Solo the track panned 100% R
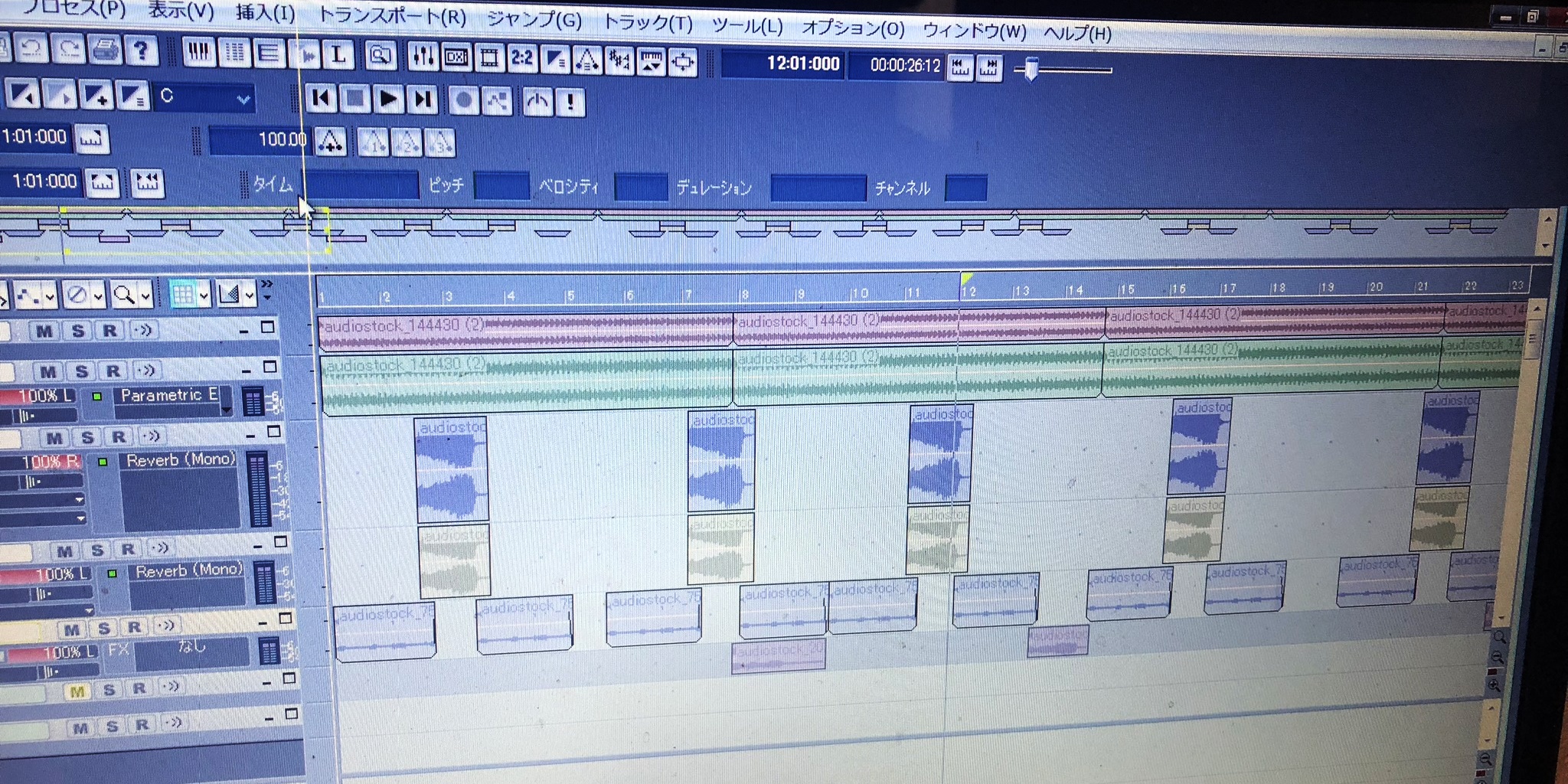This screenshot has height=784, width=1568. (87, 437)
